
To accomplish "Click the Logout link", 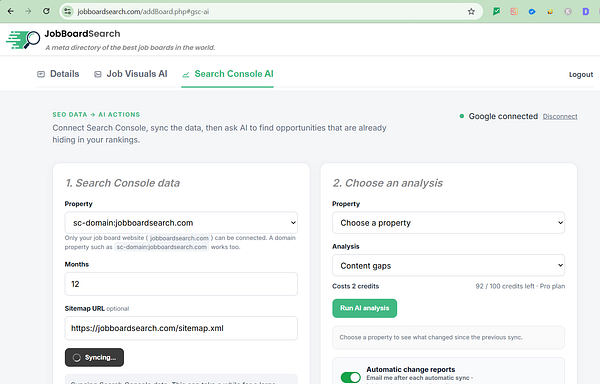I will click(581, 75).
